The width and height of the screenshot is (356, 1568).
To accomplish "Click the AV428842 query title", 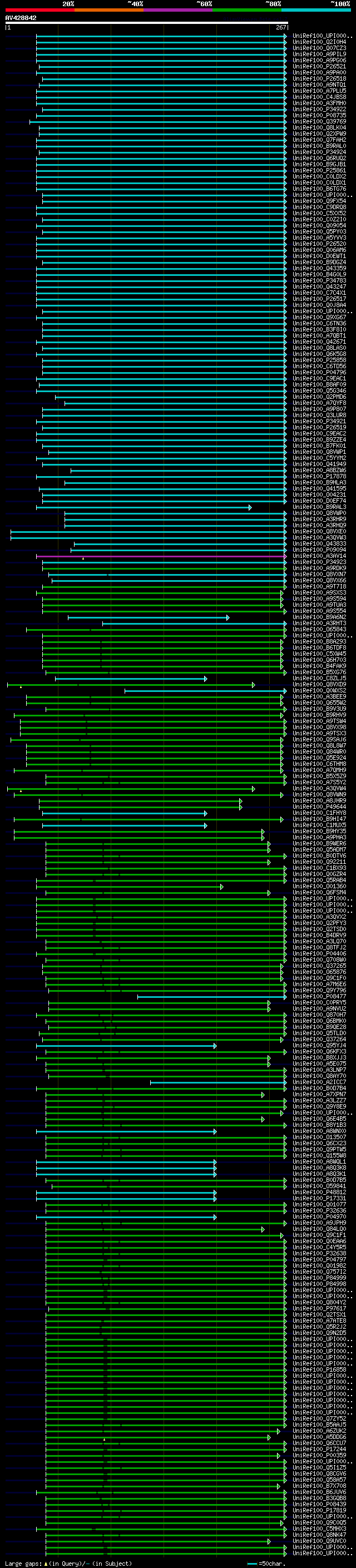I will [x=21, y=18].
